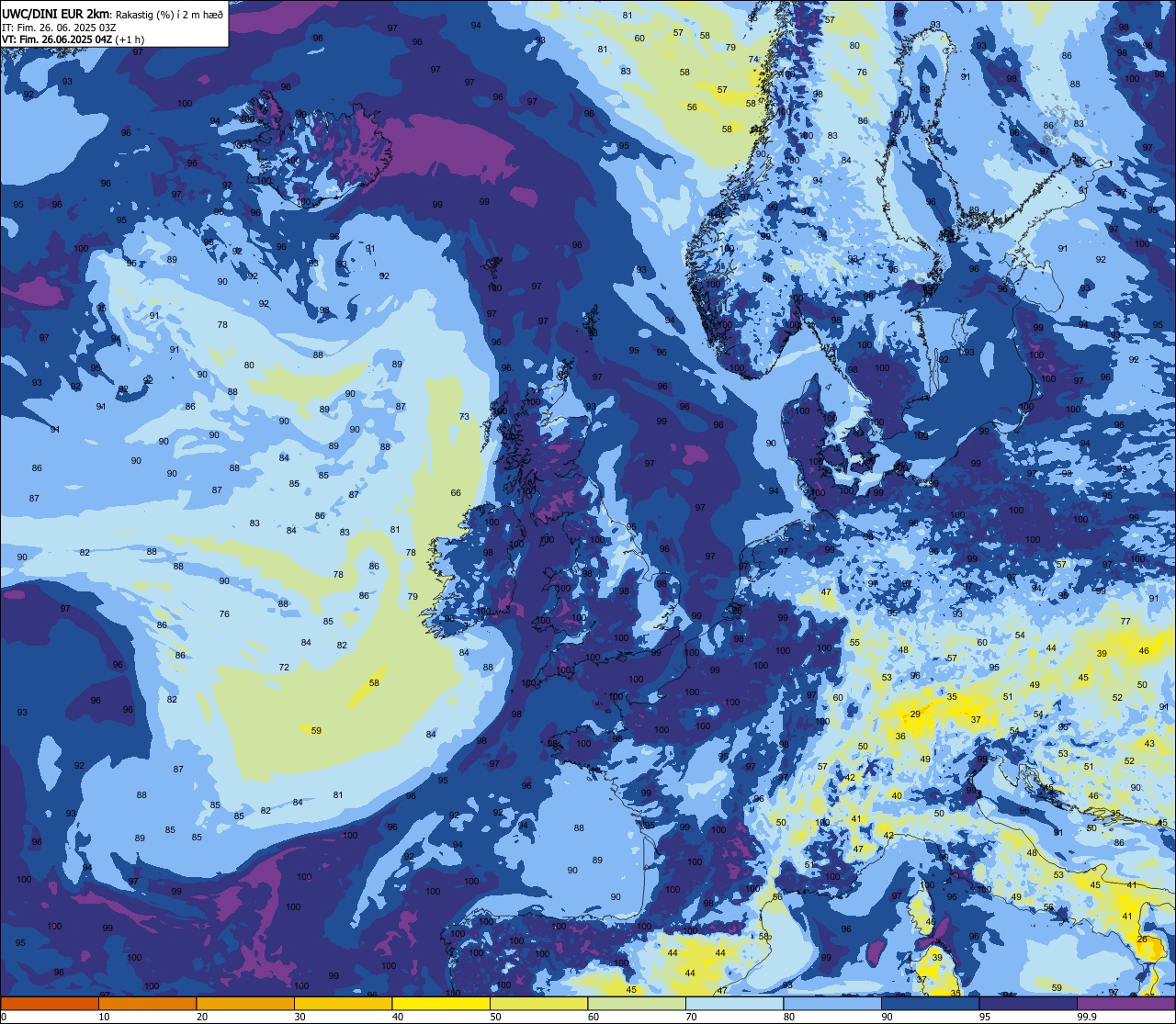The image size is (1176, 1024).
Task: Click the navy 95–99.9 legend segment
Action: [1028, 1003]
